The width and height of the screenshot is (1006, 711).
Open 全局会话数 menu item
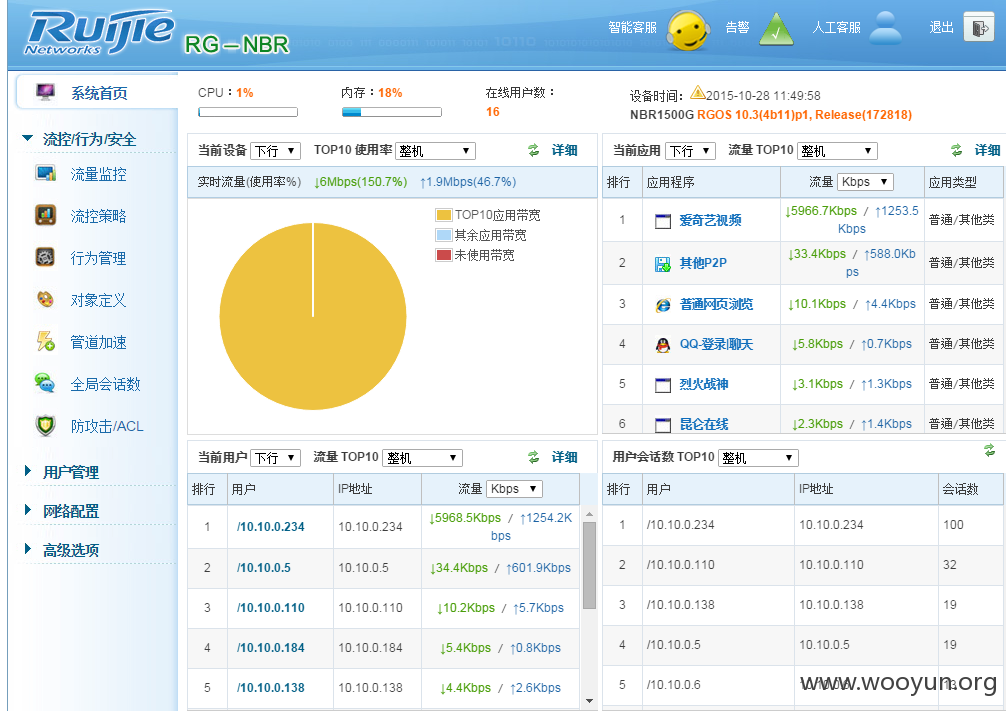point(105,384)
